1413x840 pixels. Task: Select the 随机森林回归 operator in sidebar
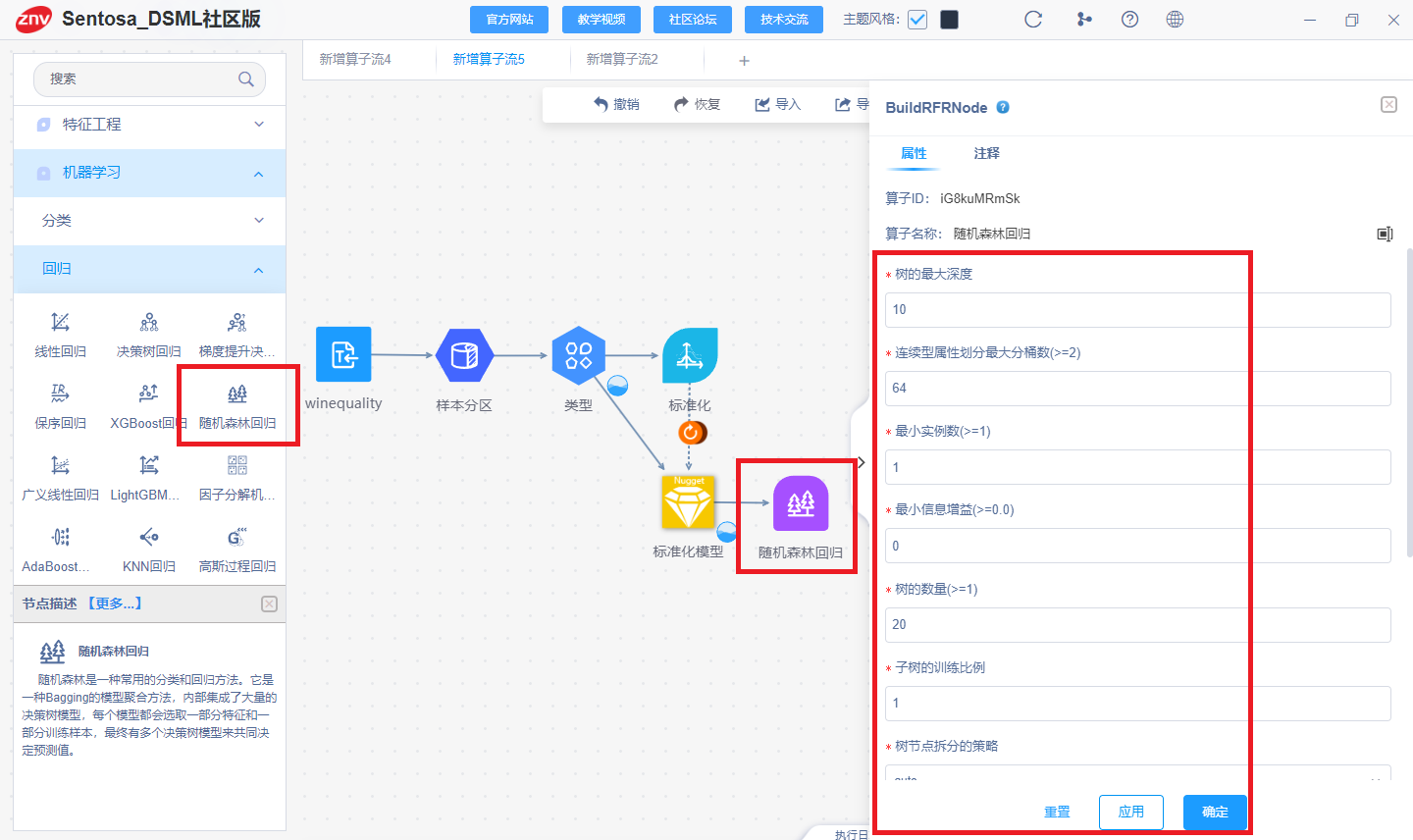237,404
